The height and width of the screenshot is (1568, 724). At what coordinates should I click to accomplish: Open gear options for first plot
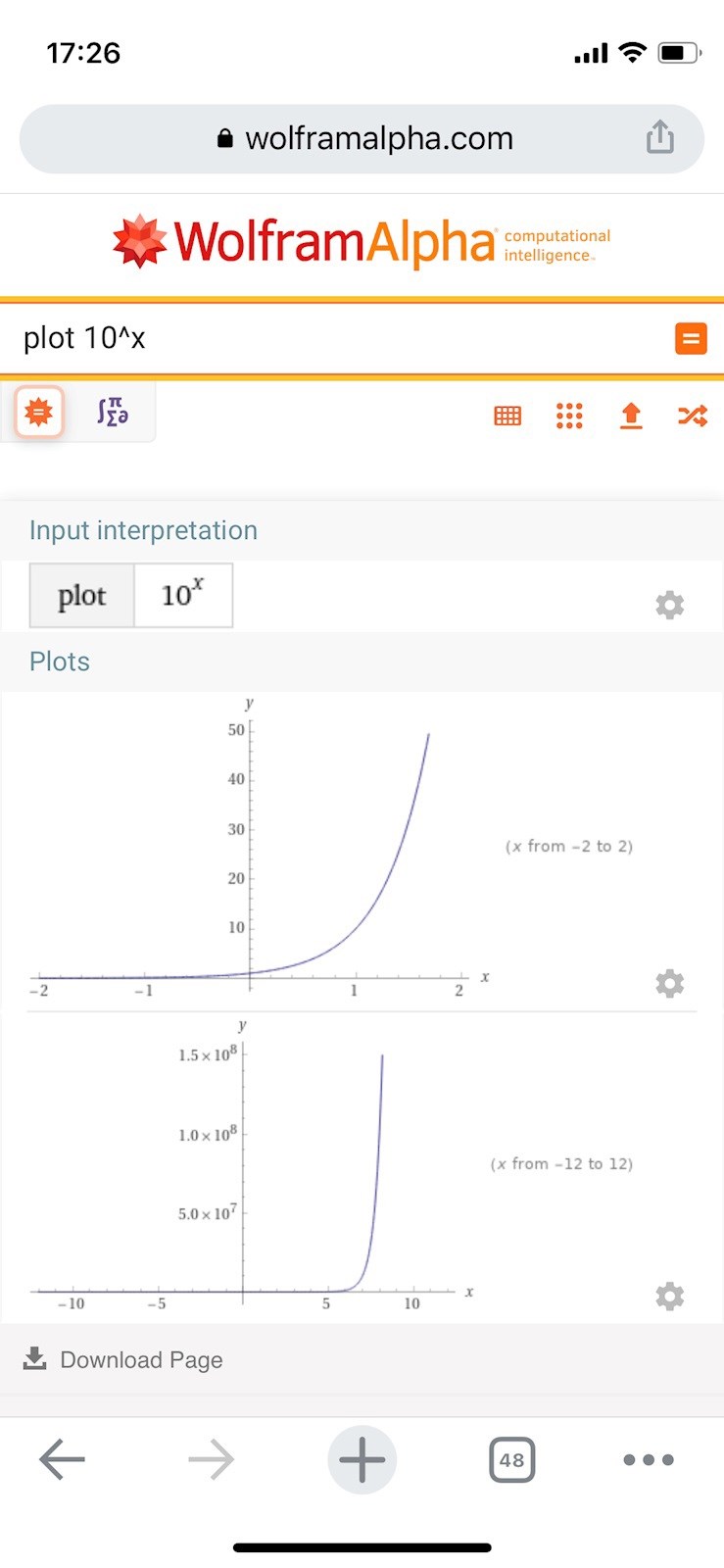click(669, 983)
